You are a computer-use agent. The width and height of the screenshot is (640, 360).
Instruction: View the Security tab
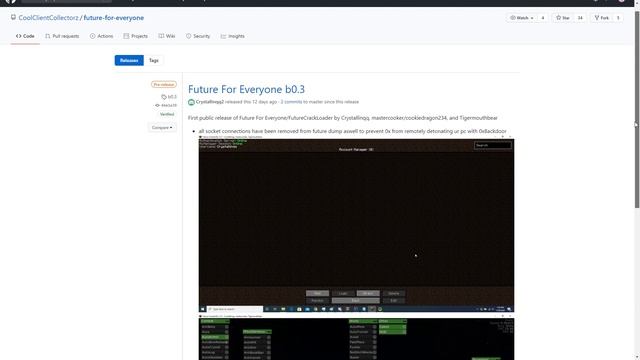click(198, 36)
